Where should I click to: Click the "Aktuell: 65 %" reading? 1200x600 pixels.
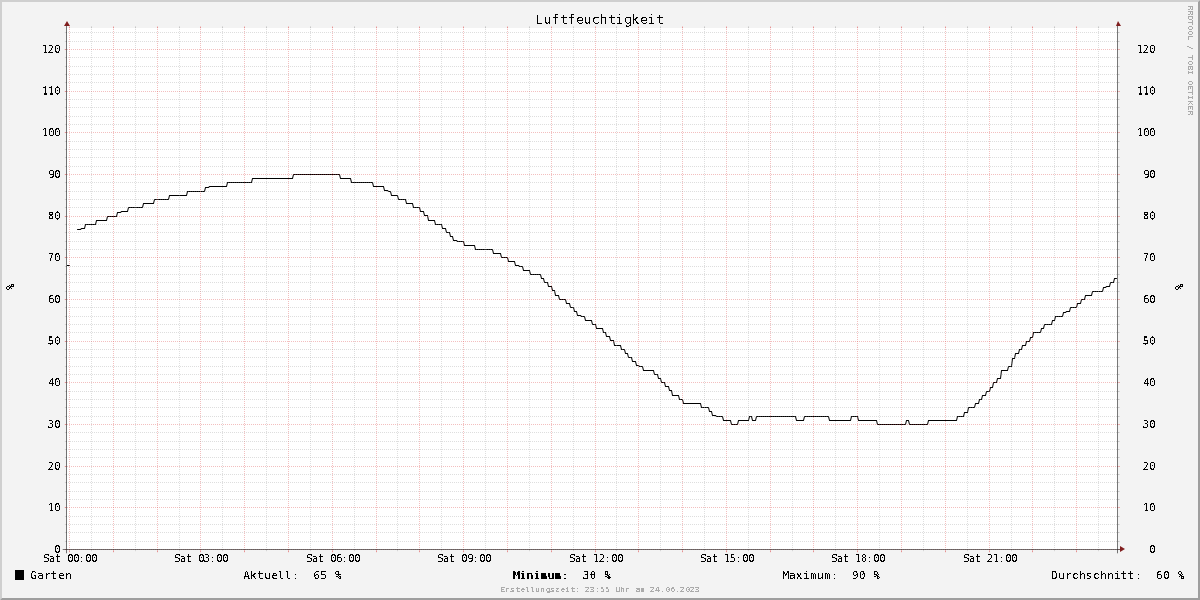click(292, 575)
